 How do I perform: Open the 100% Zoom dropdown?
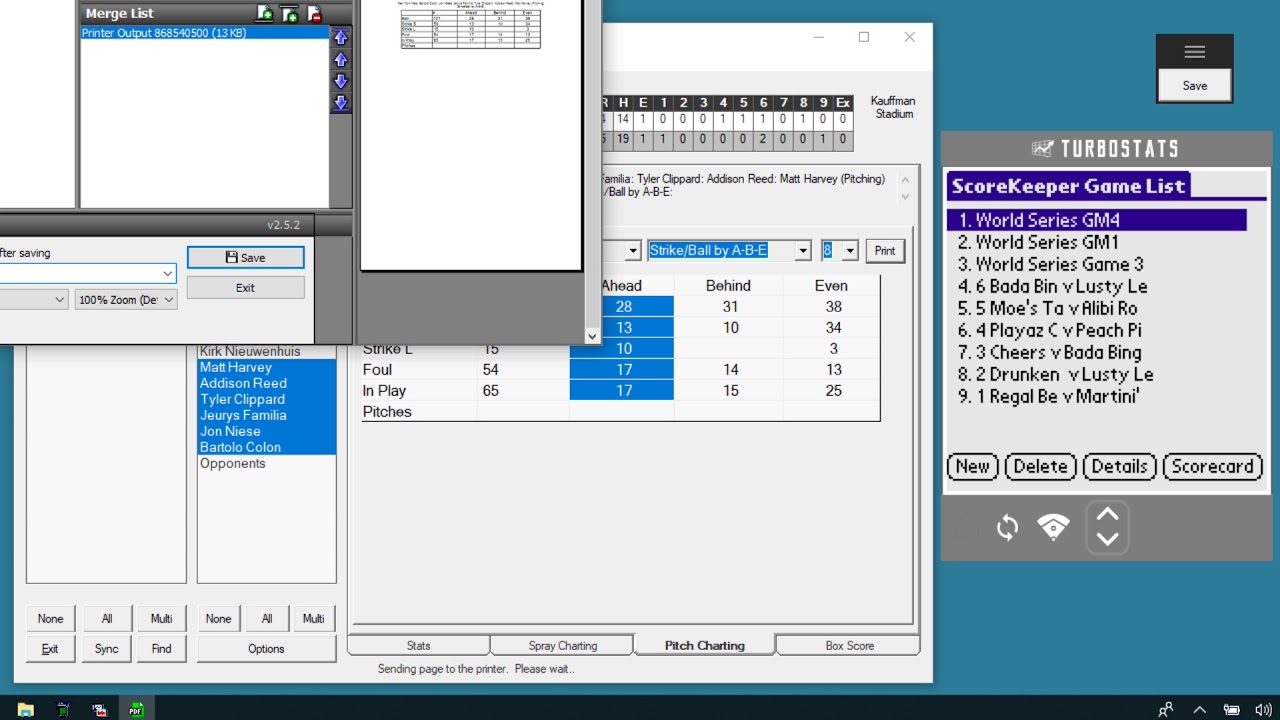pyautogui.click(x=126, y=300)
